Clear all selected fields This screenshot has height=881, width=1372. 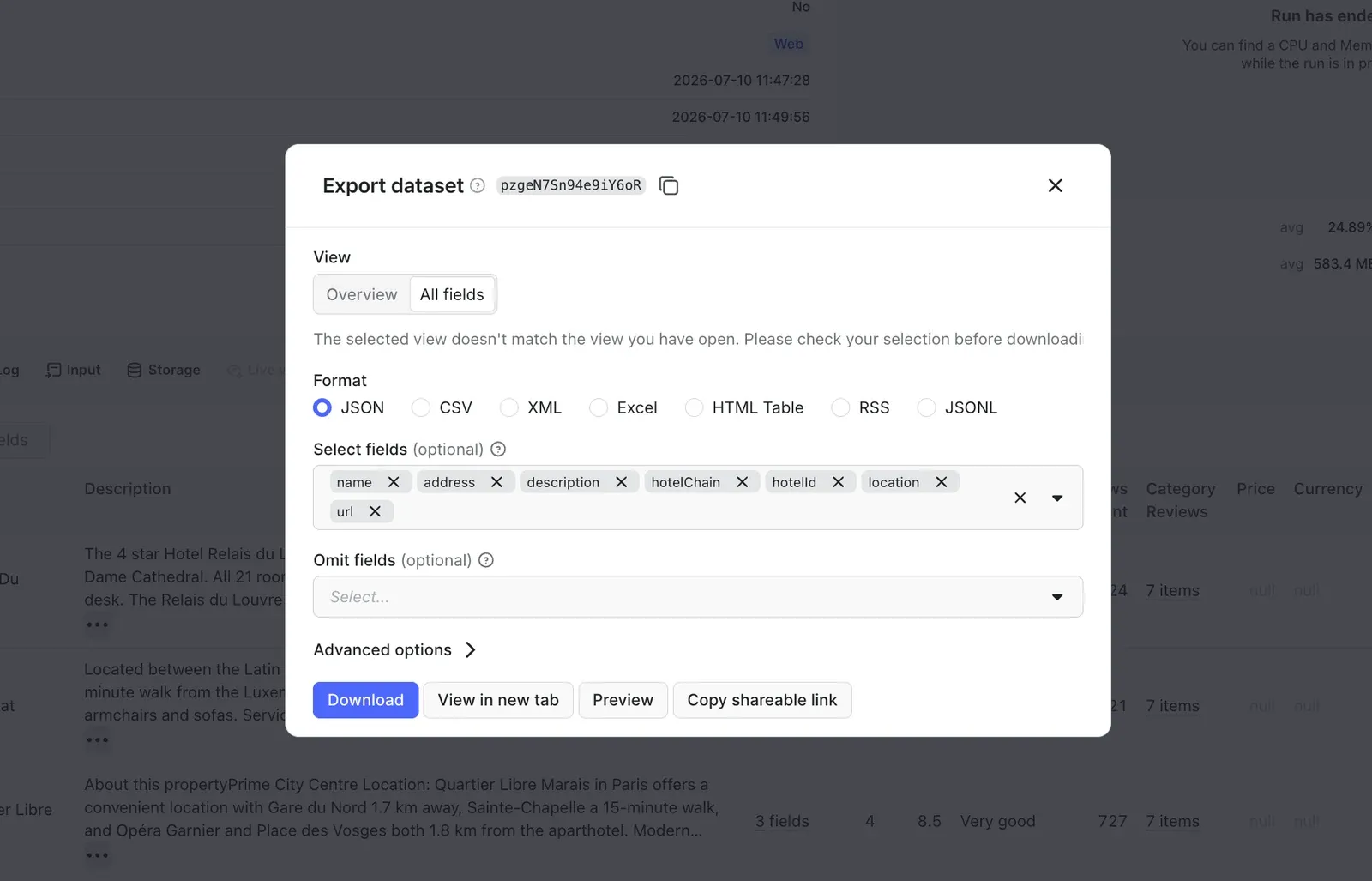pos(1020,498)
